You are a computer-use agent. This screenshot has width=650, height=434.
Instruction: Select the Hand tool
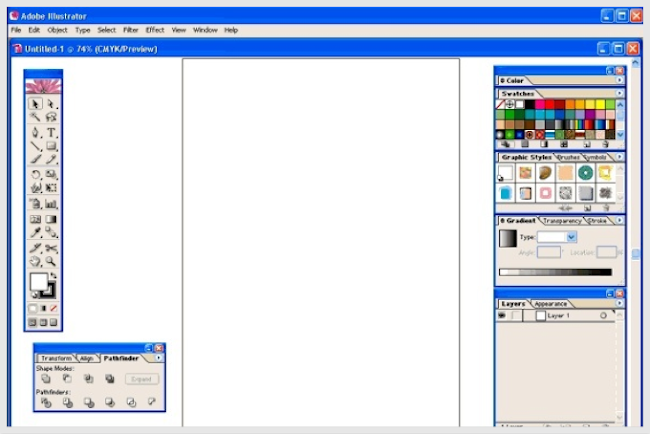35,261
